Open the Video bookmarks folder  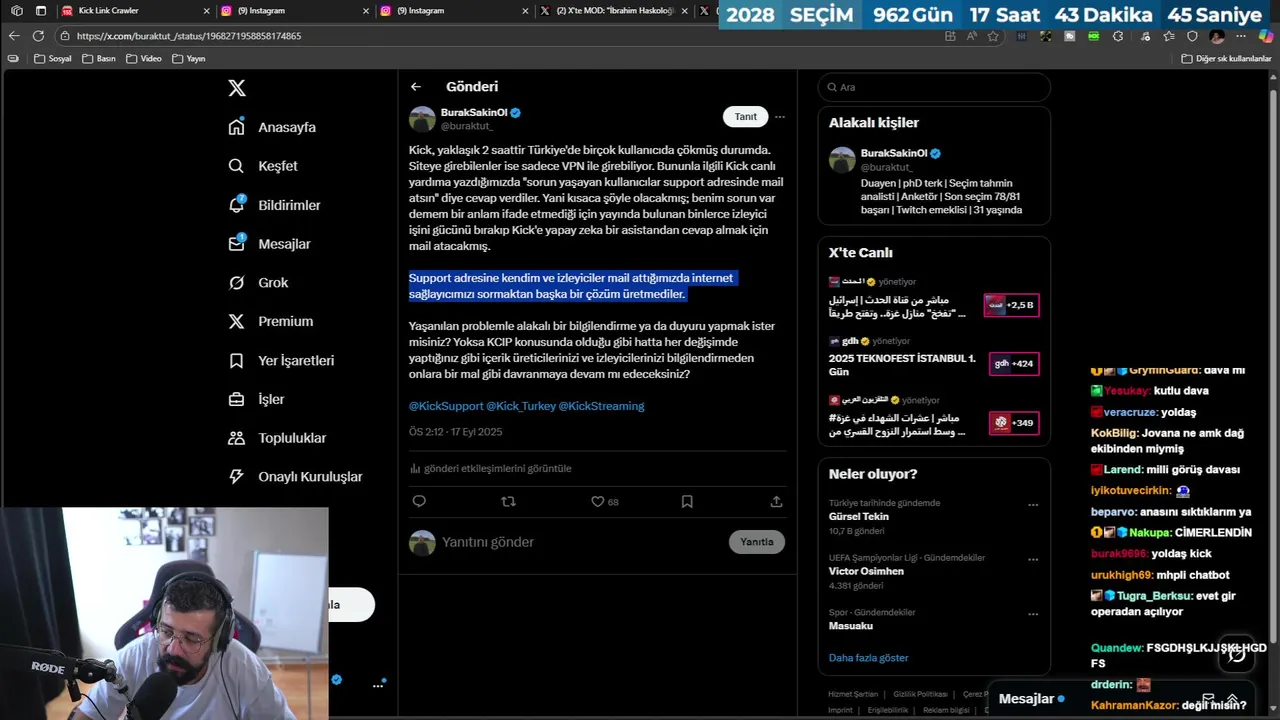pyautogui.click(x=144, y=59)
